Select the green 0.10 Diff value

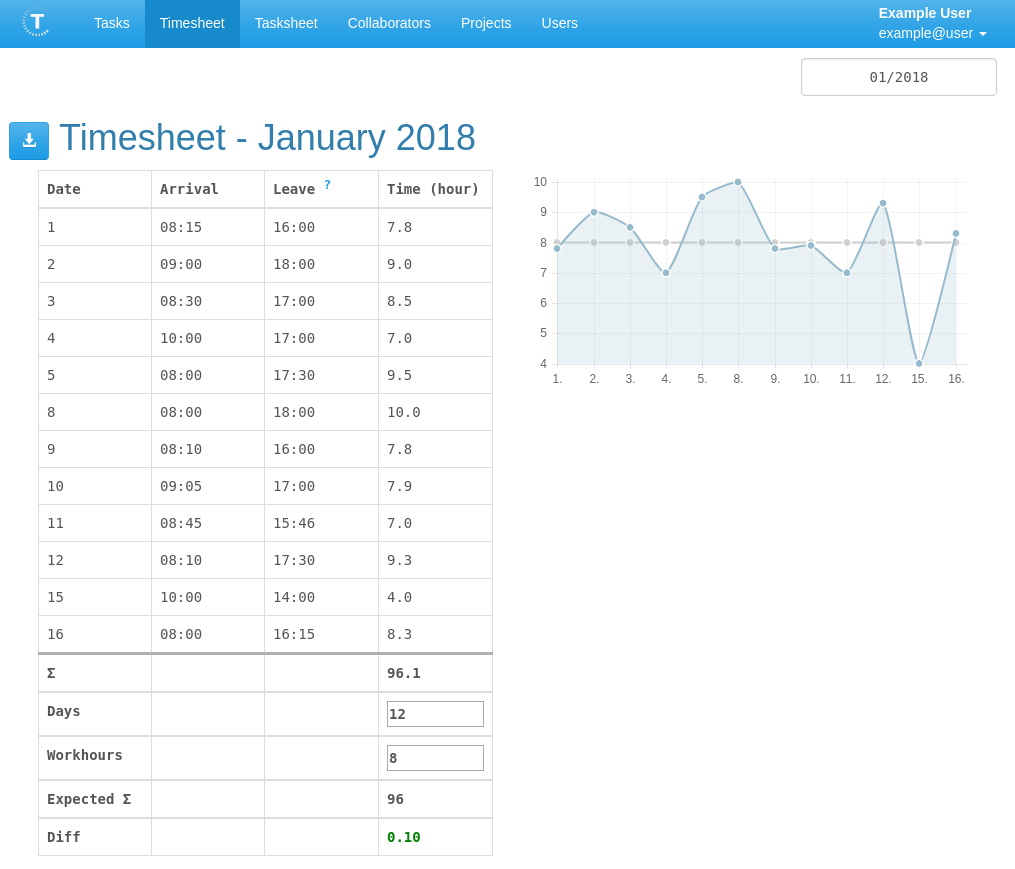click(403, 836)
